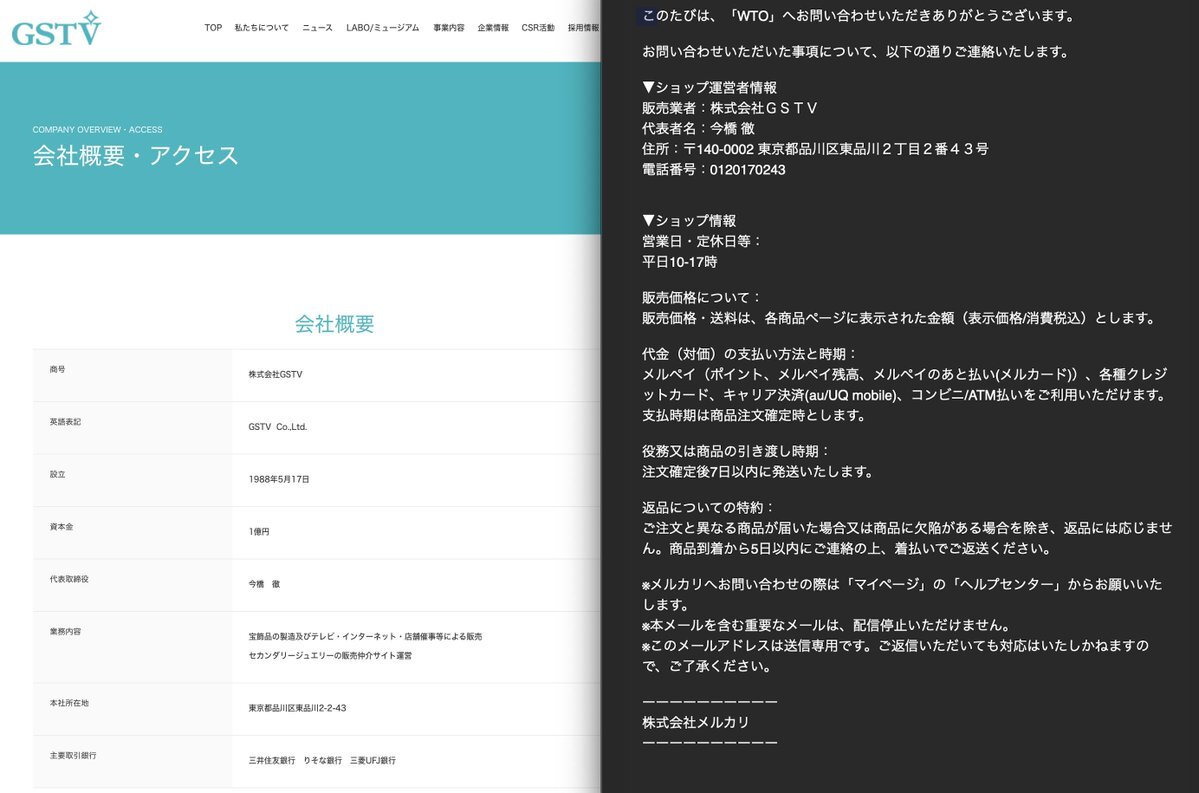Open 事業内容 from the nav bar

coord(448,28)
